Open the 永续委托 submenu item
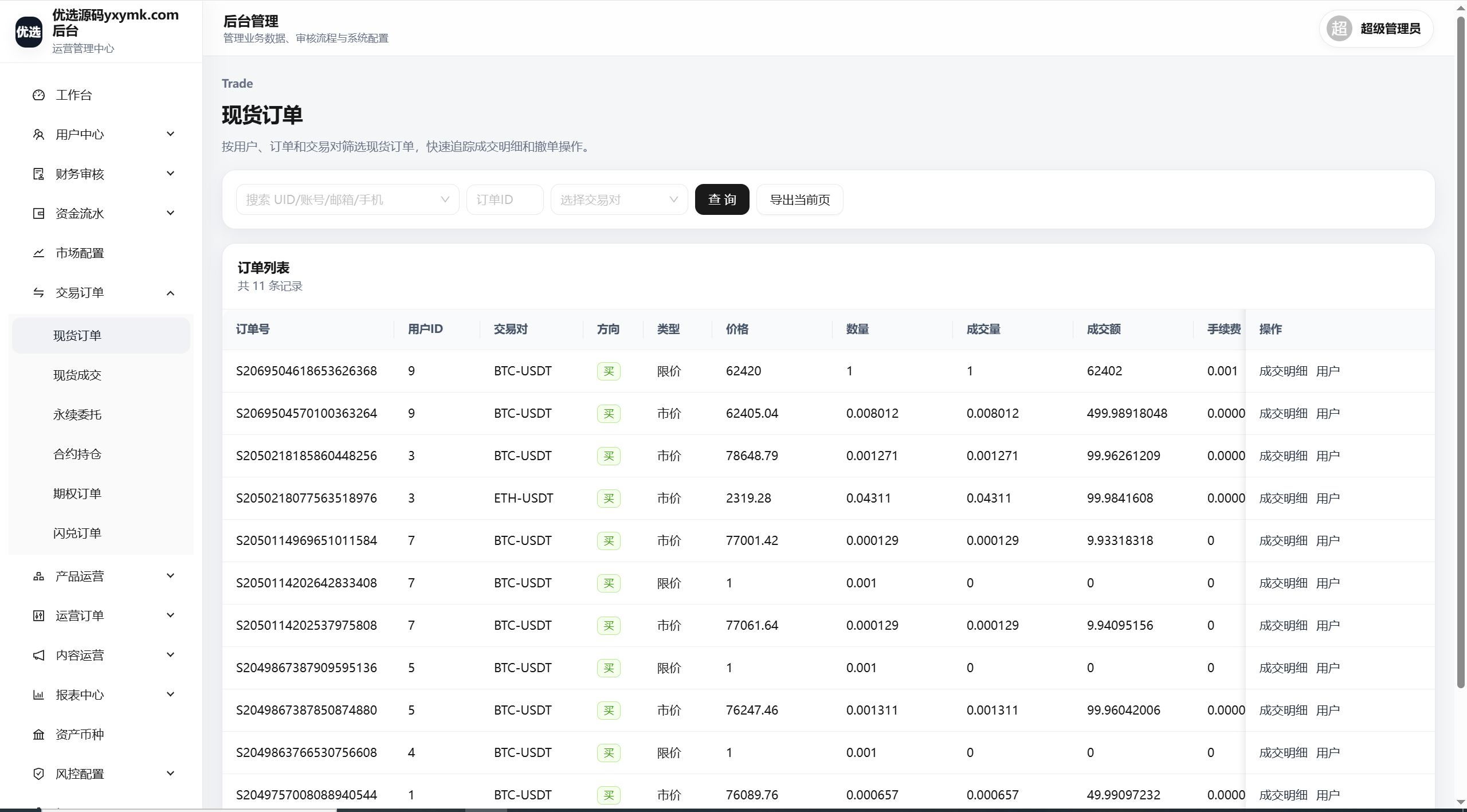 [101, 415]
